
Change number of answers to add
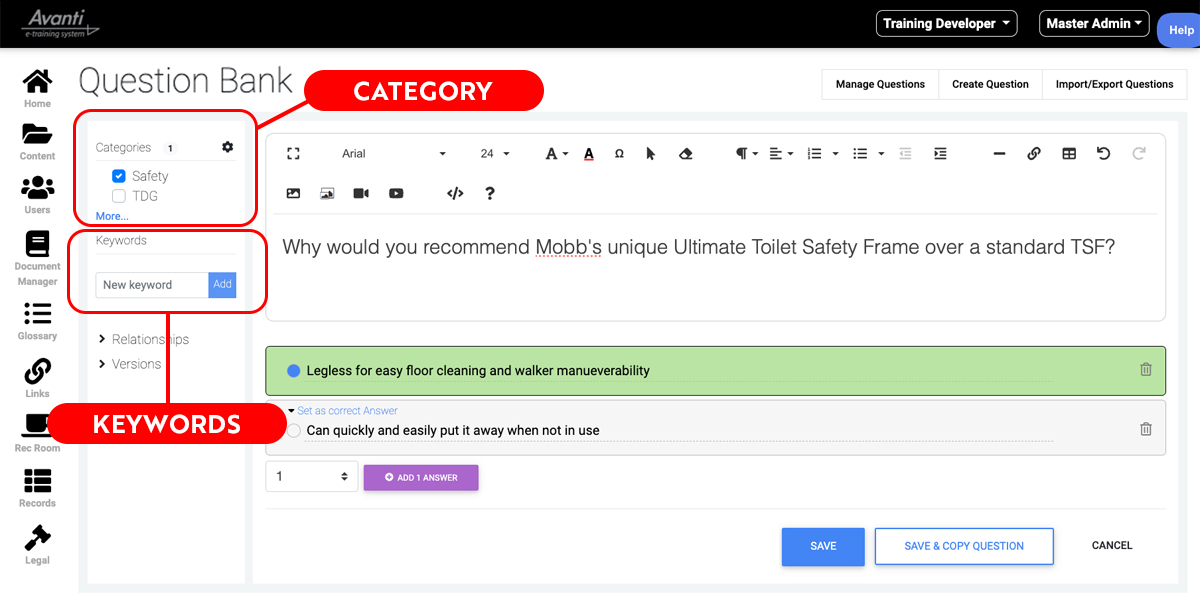[311, 476]
